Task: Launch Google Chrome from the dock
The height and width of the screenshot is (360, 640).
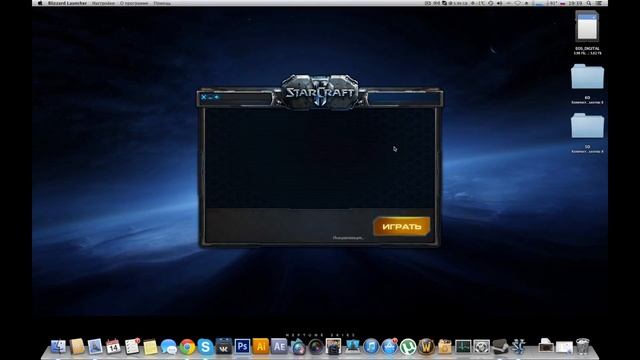Action: [187, 347]
